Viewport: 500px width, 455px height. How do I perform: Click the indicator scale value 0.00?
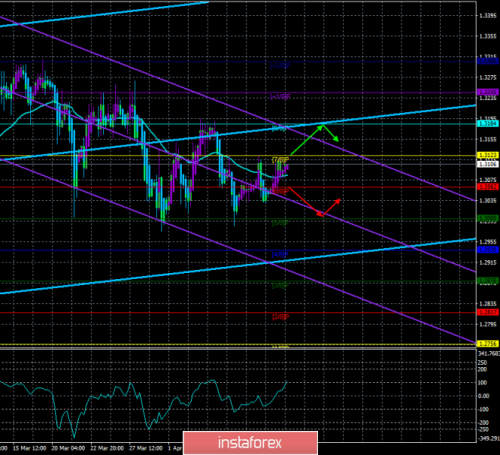(x=484, y=396)
